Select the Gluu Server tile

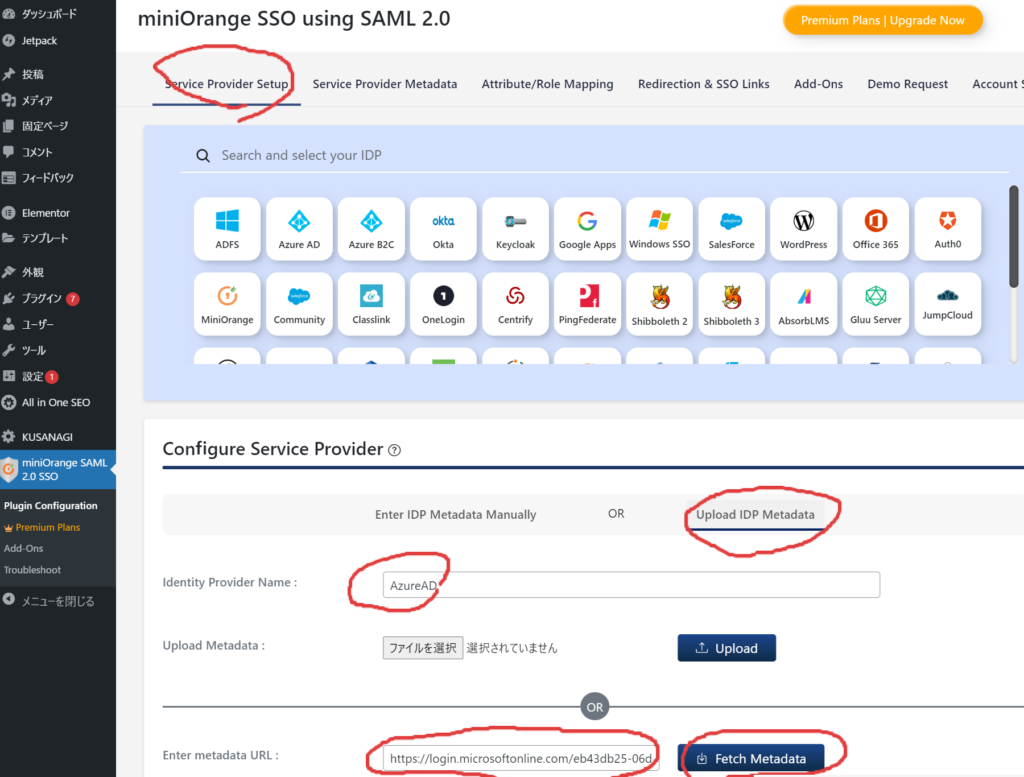[x=876, y=304]
